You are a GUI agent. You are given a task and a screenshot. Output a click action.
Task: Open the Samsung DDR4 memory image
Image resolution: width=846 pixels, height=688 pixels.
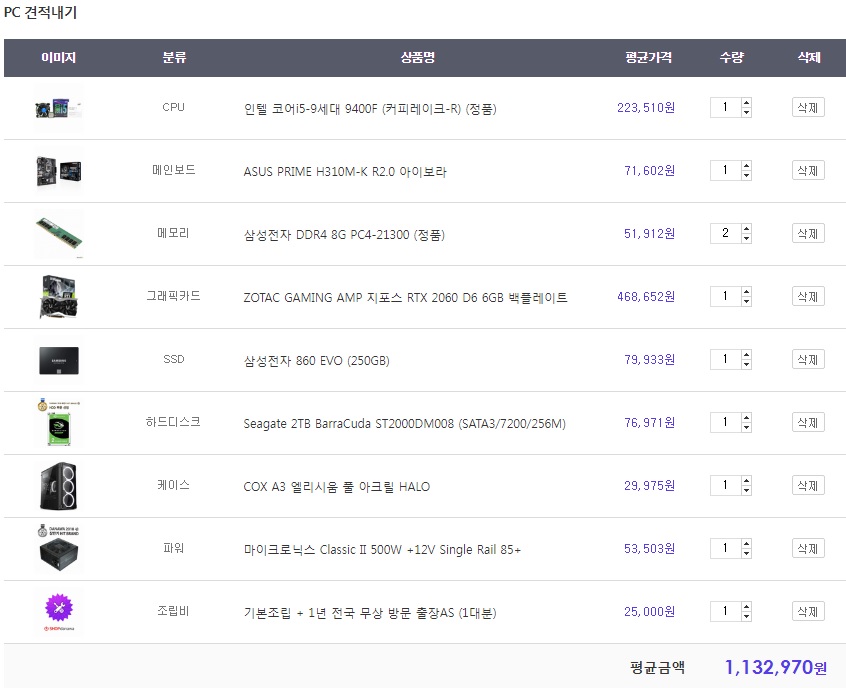[58, 234]
